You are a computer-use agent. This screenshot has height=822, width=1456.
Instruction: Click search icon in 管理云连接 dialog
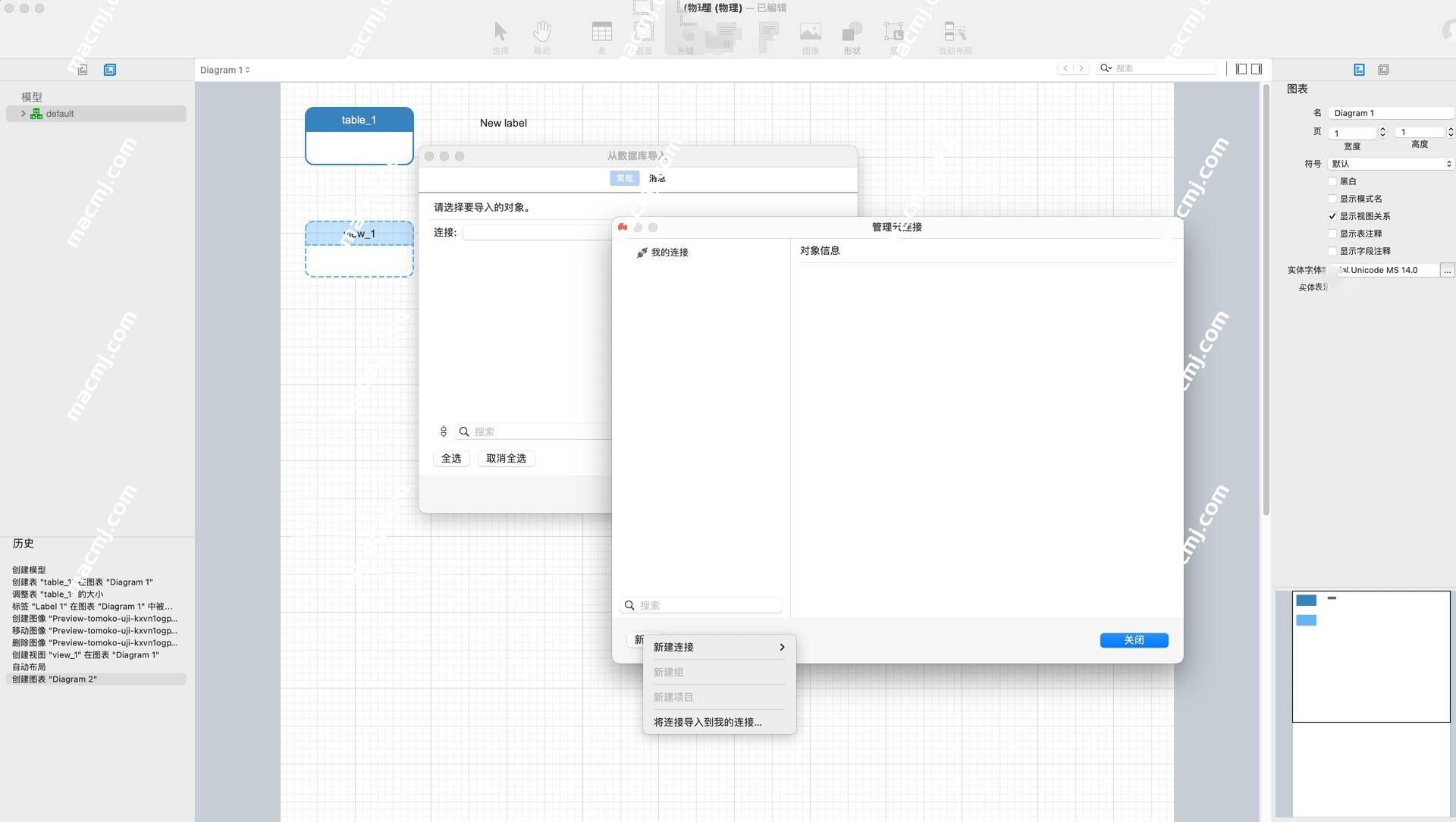coord(629,605)
